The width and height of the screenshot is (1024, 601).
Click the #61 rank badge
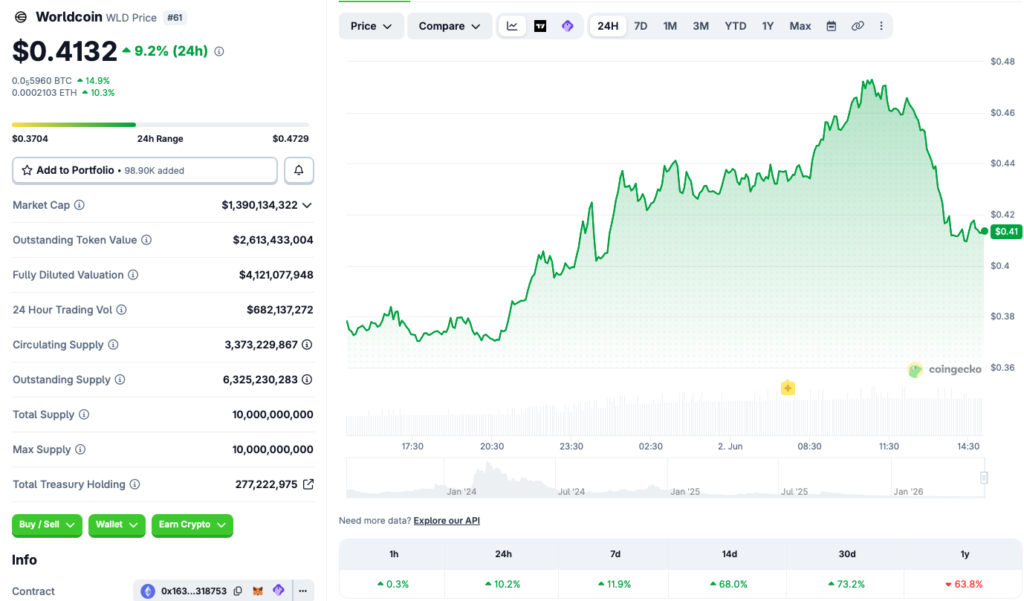(175, 18)
